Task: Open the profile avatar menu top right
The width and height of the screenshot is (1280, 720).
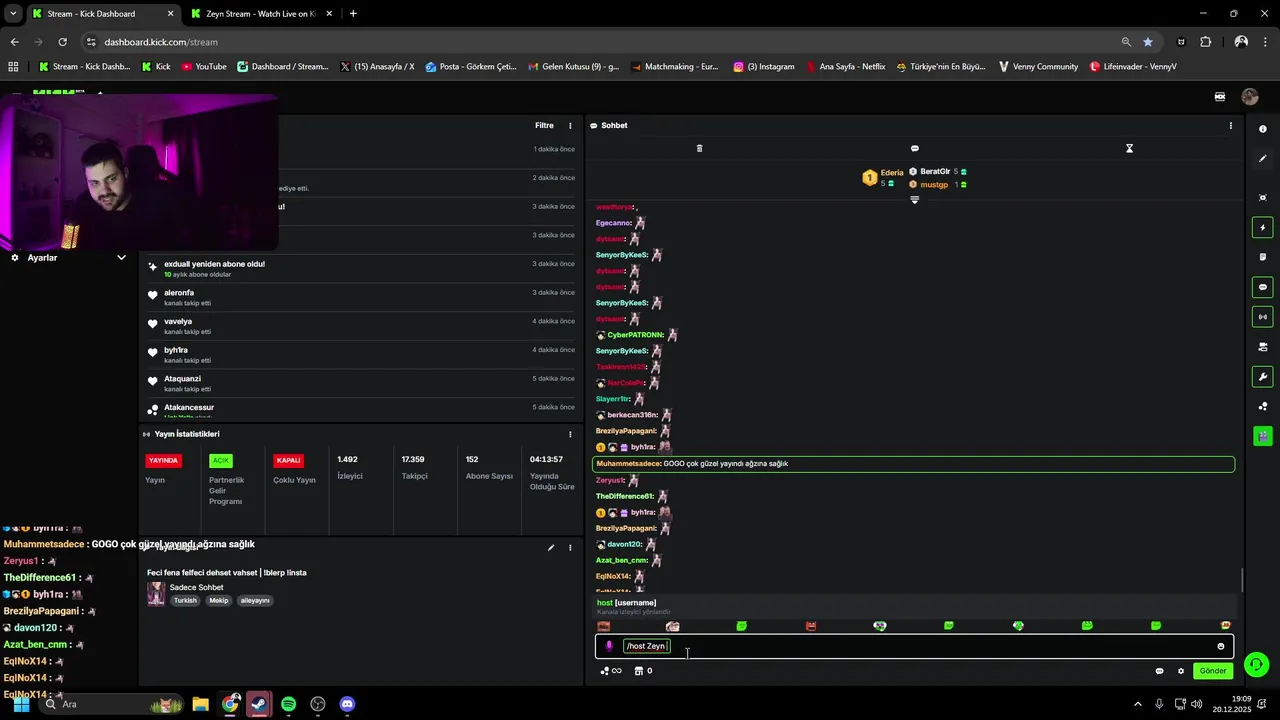Action: [x=1250, y=97]
